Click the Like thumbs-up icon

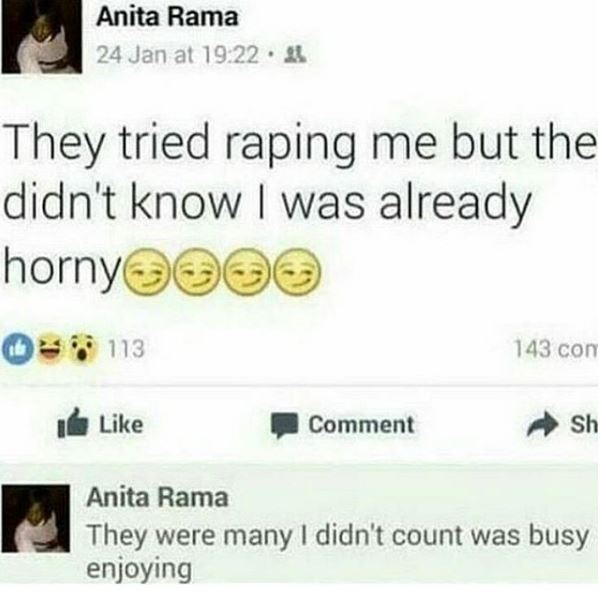[x=73, y=423]
